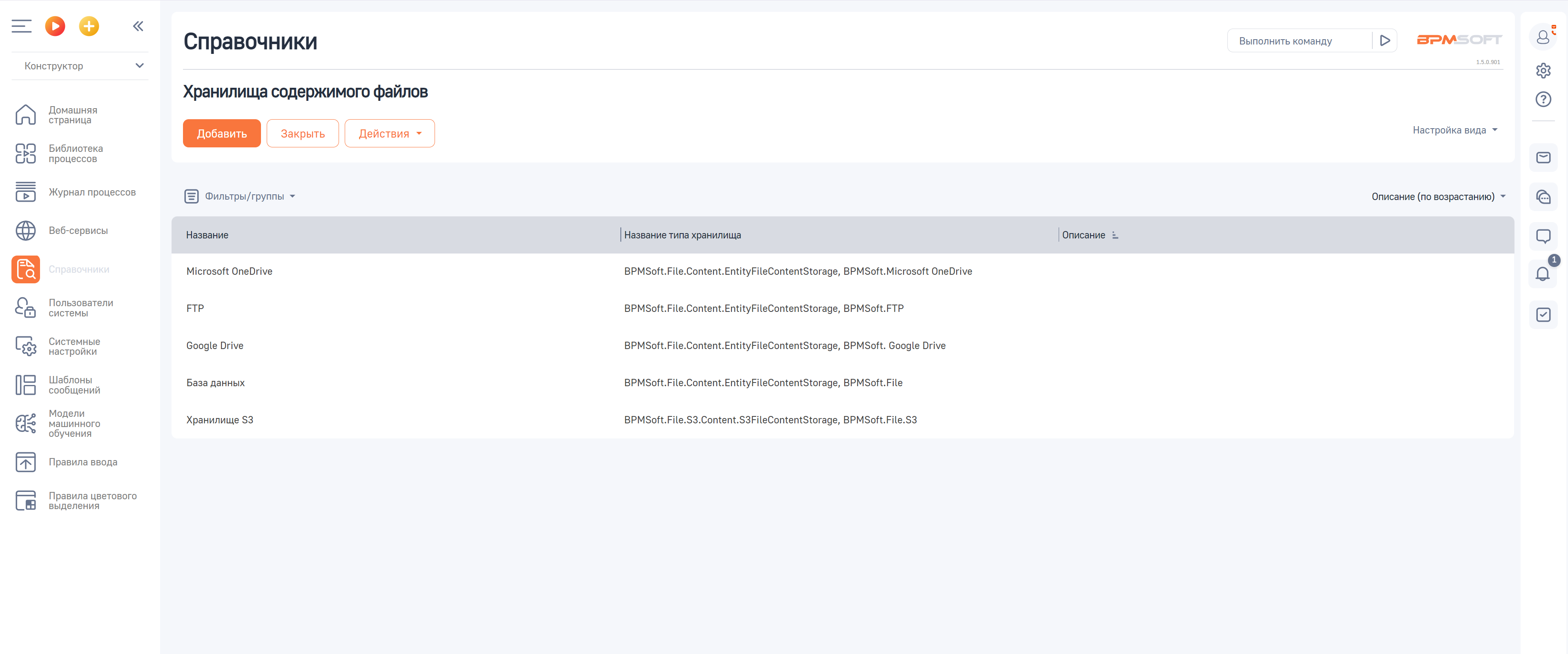Click the yellow plus quick-add icon

[x=89, y=26]
